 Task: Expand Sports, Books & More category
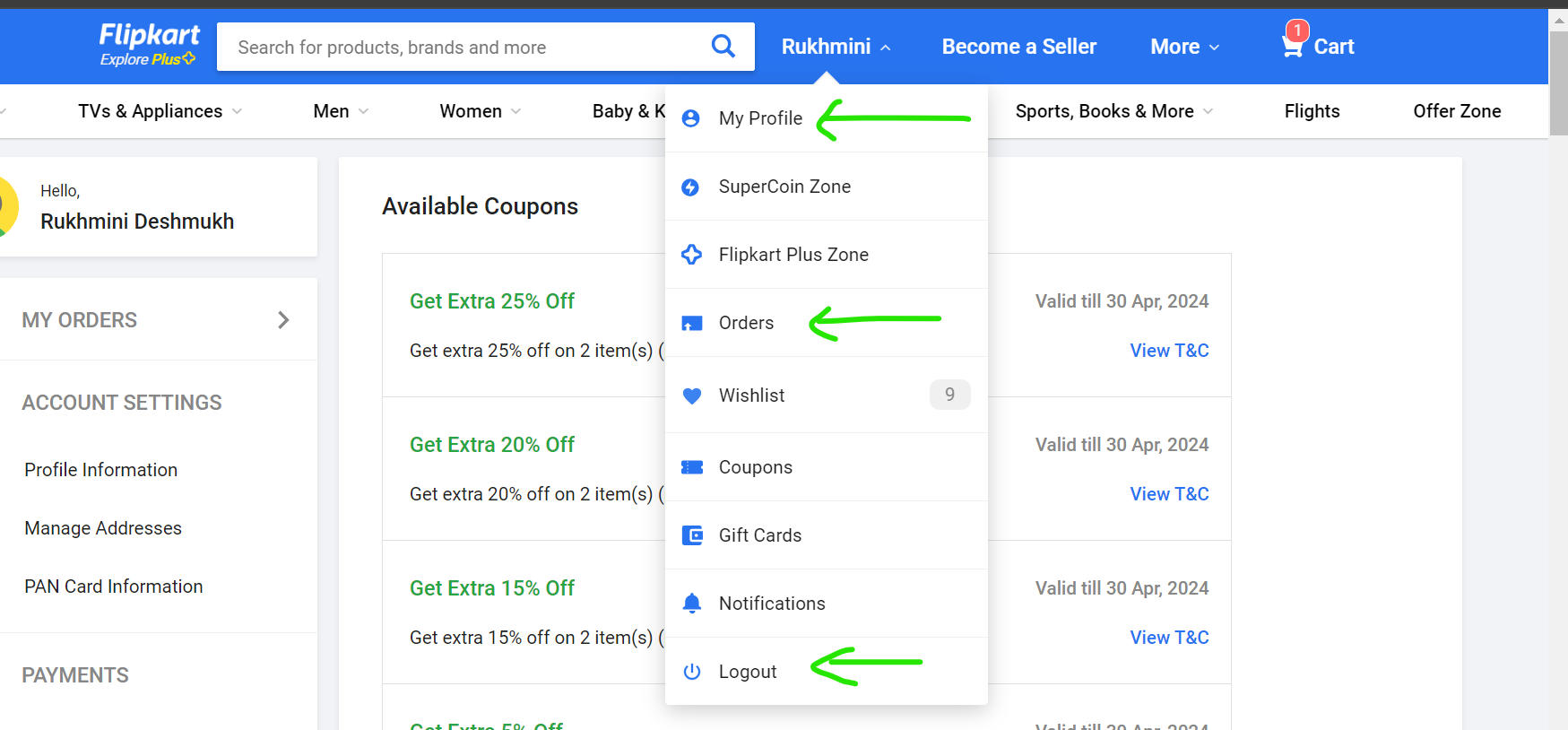click(1113, 111)
